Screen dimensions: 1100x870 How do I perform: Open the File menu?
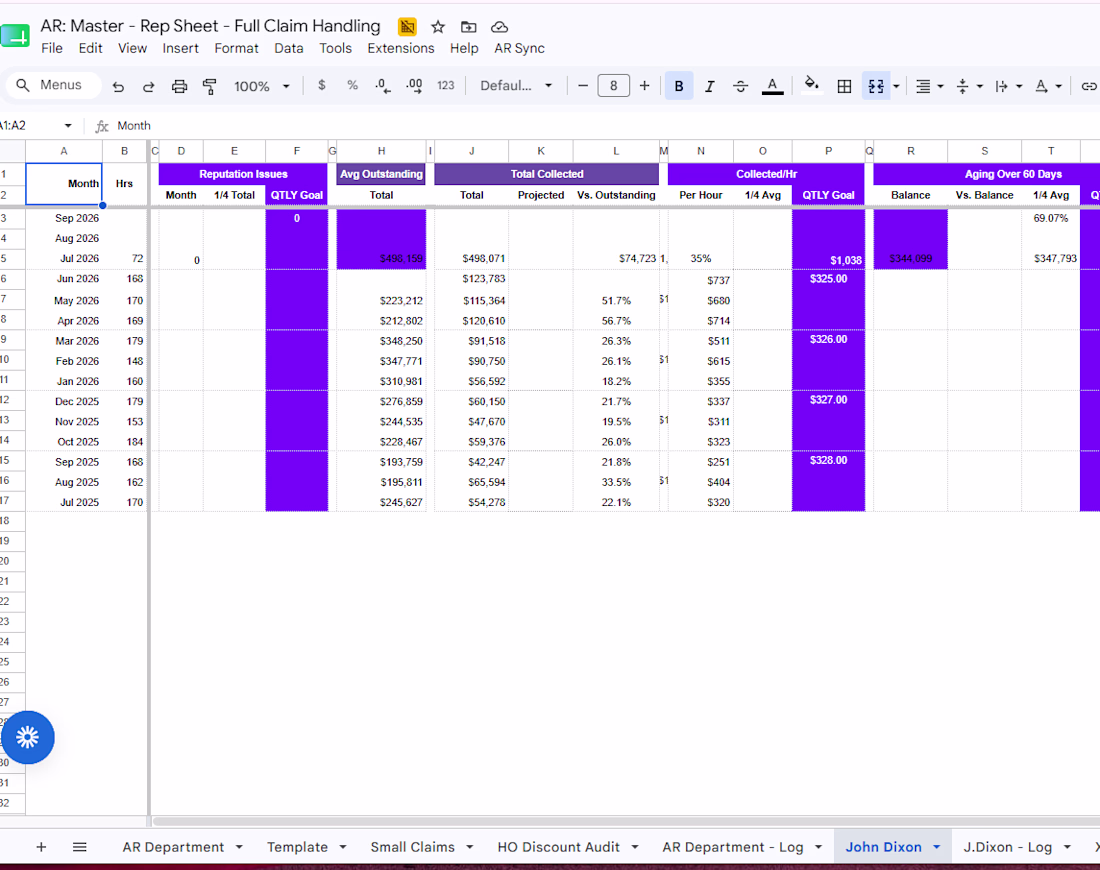point(52,48)
